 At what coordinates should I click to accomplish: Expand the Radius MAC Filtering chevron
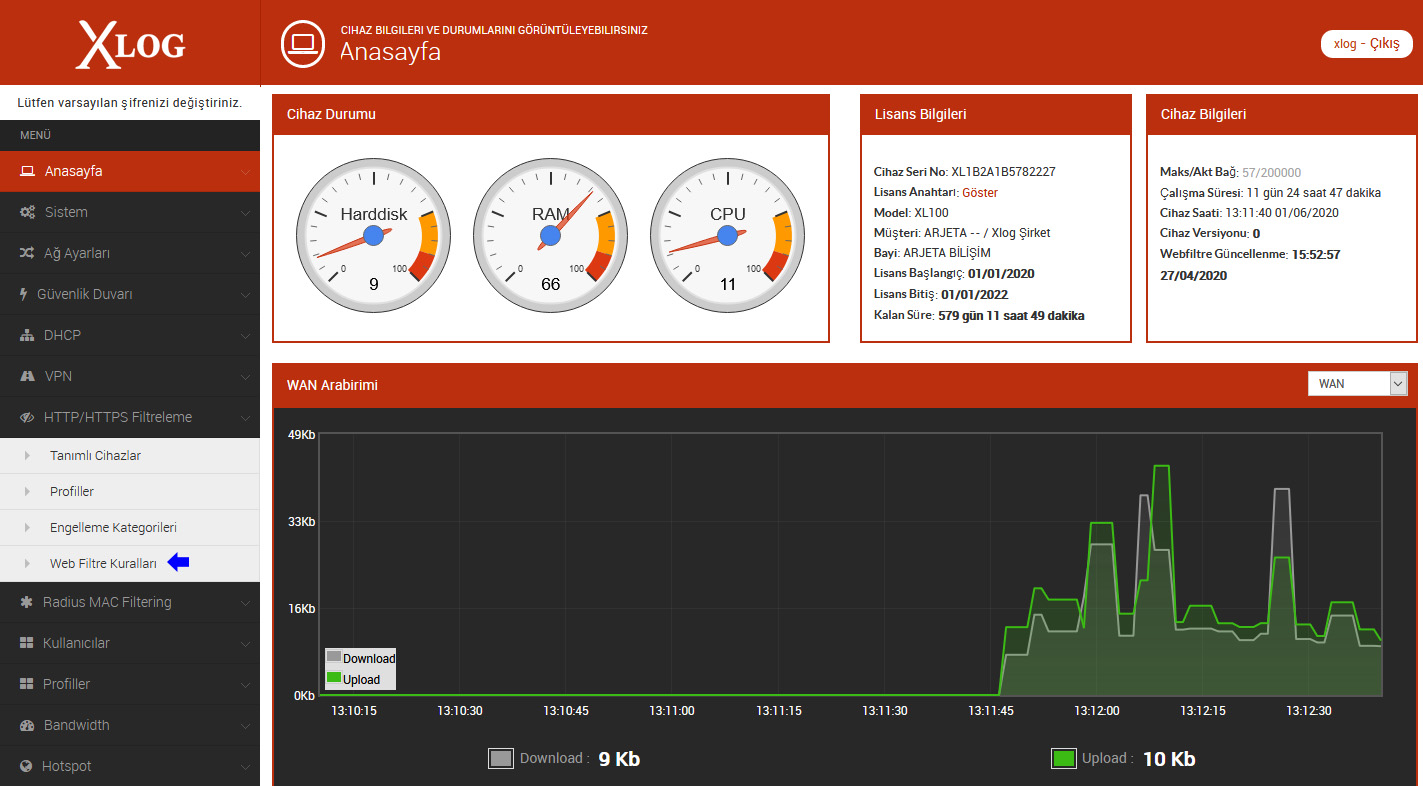245,603
